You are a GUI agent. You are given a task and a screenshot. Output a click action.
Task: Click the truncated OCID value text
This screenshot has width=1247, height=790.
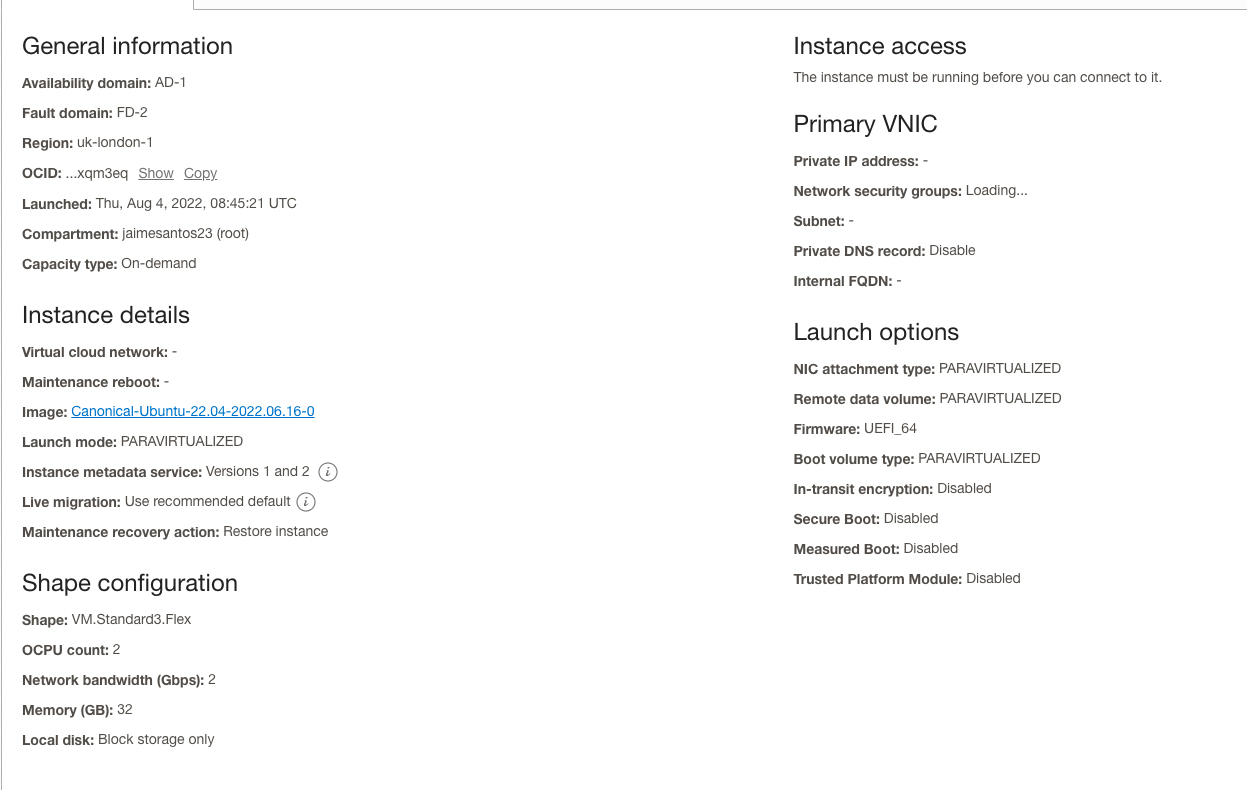point(97,173)
